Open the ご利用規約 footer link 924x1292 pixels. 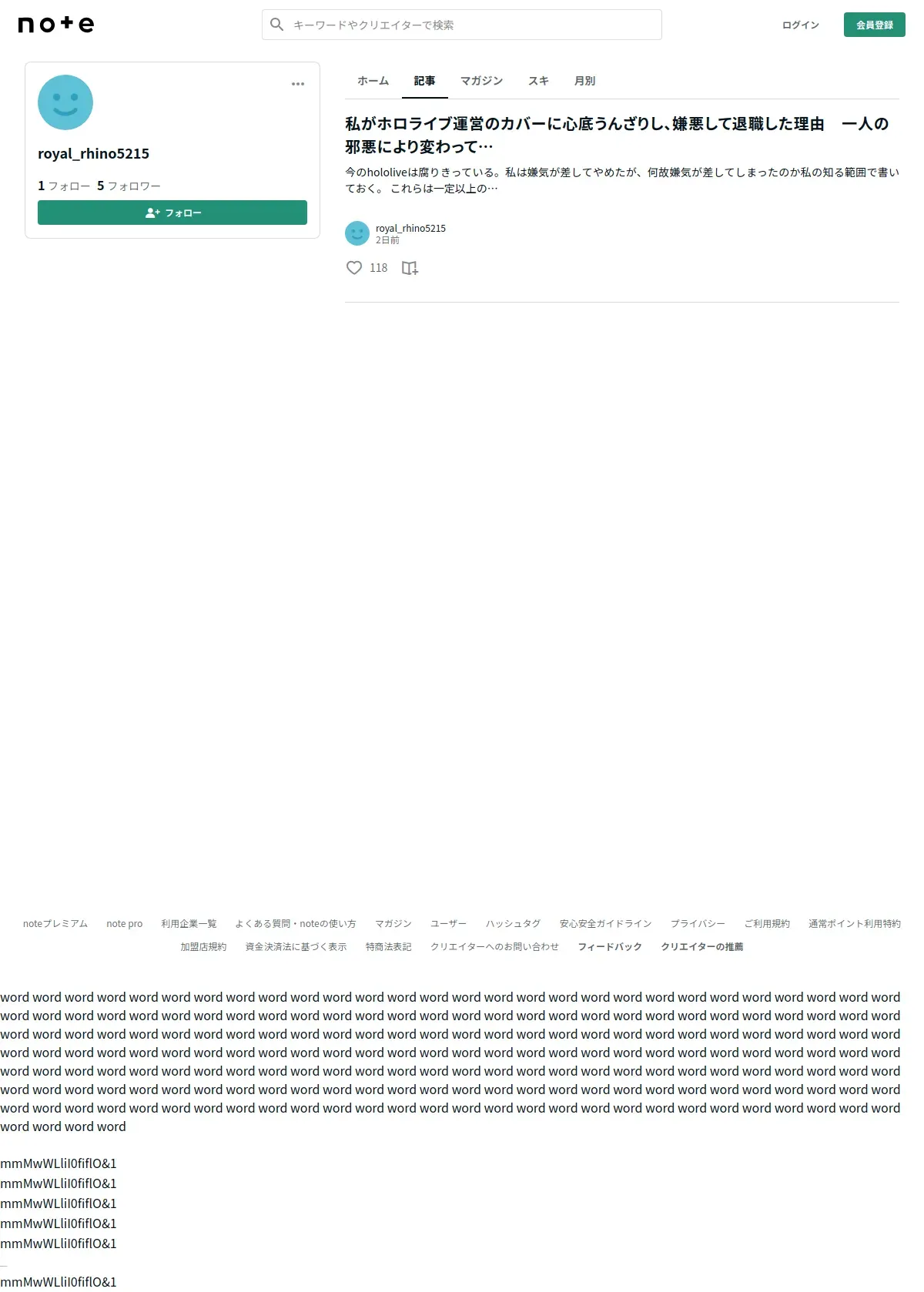767,924
